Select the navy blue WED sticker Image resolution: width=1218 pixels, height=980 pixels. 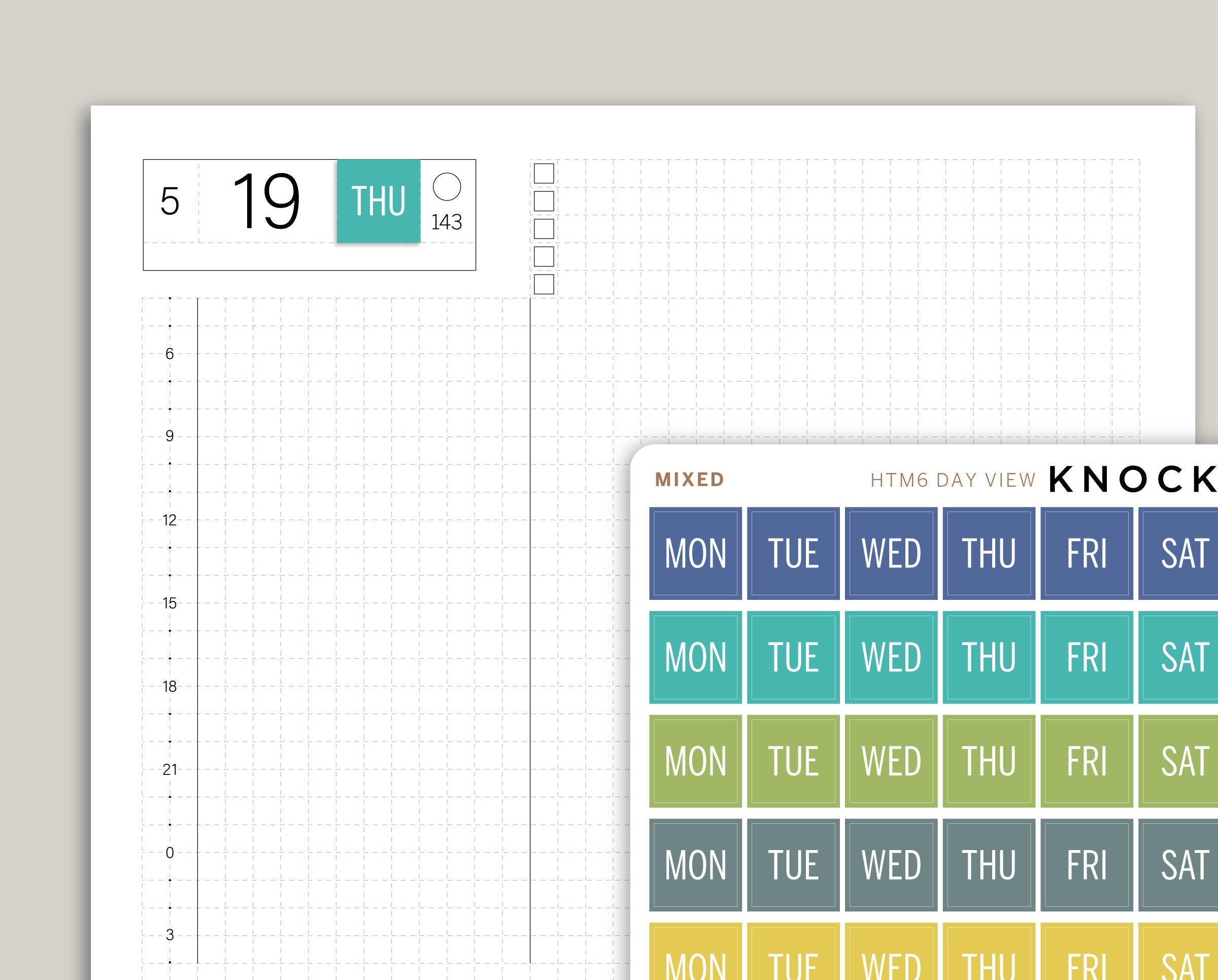(891, 553)
